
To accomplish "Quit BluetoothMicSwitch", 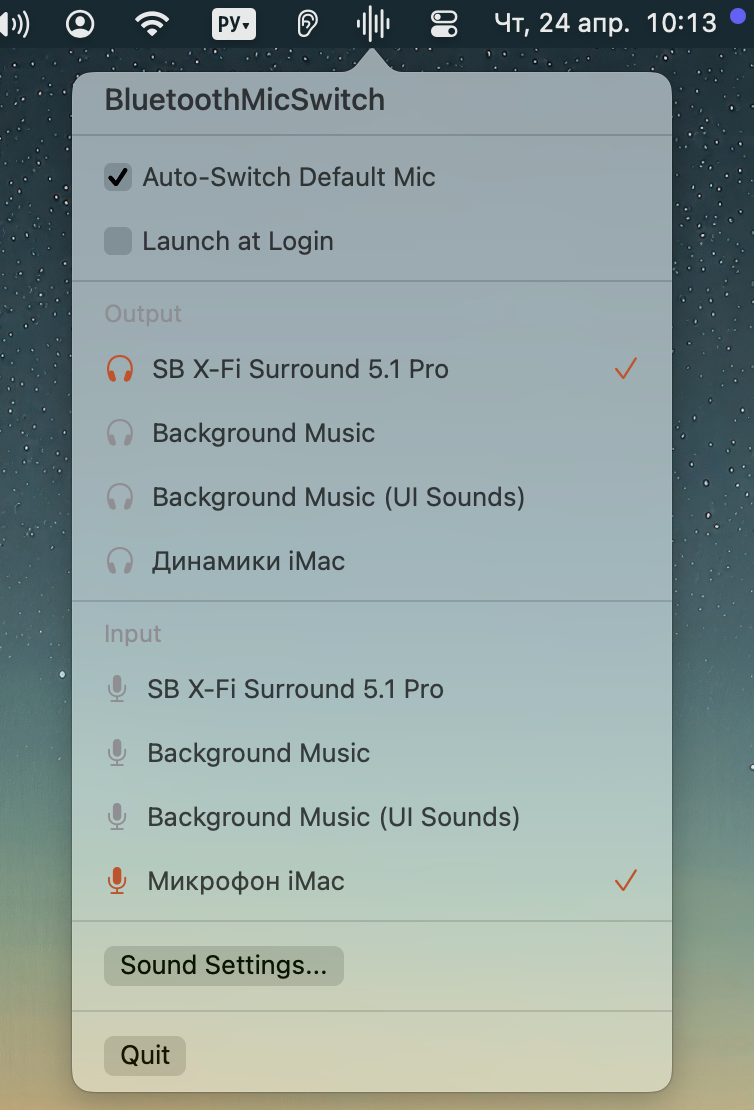I will [x=145, y=1055].
